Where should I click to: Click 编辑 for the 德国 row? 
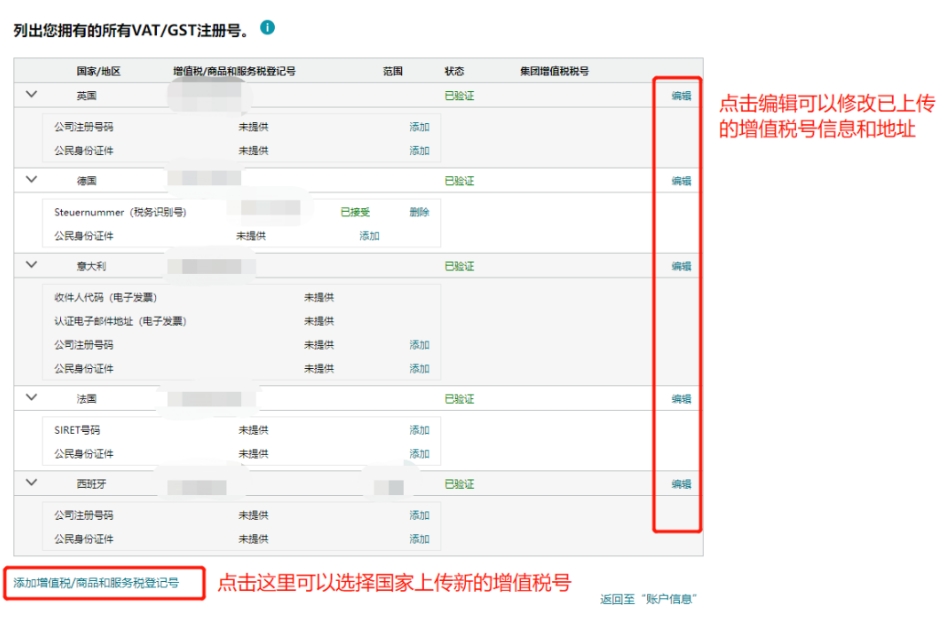click(681, 181)
